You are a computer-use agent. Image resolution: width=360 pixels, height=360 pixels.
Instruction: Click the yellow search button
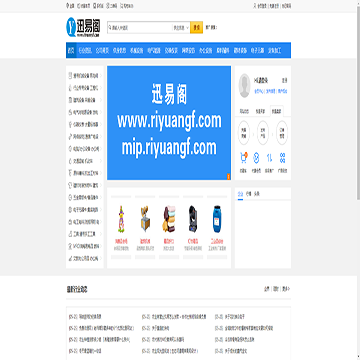[x=196, y=28]
